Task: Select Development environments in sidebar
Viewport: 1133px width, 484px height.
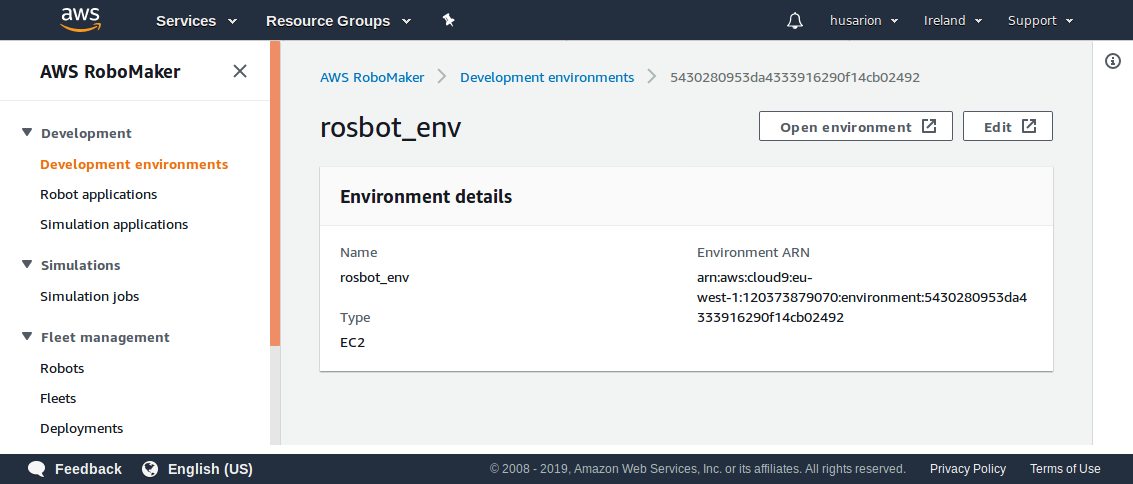Action: coord(134,164)
